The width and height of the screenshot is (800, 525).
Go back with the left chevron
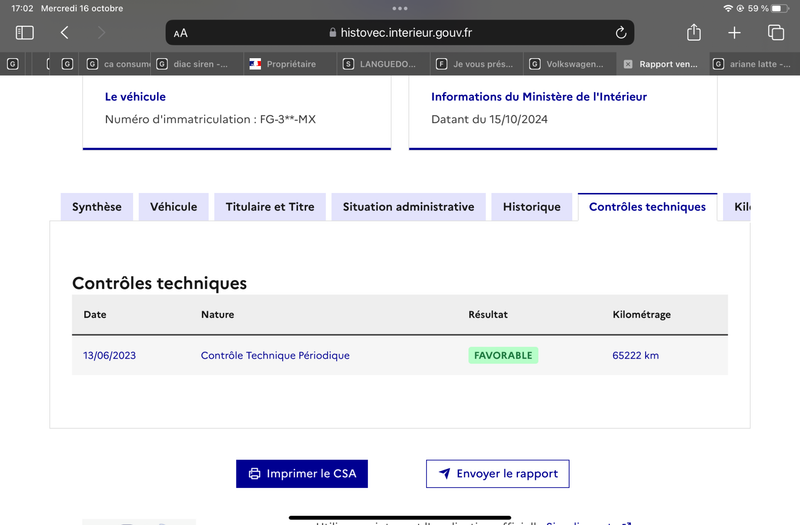(x=64, y=33)
